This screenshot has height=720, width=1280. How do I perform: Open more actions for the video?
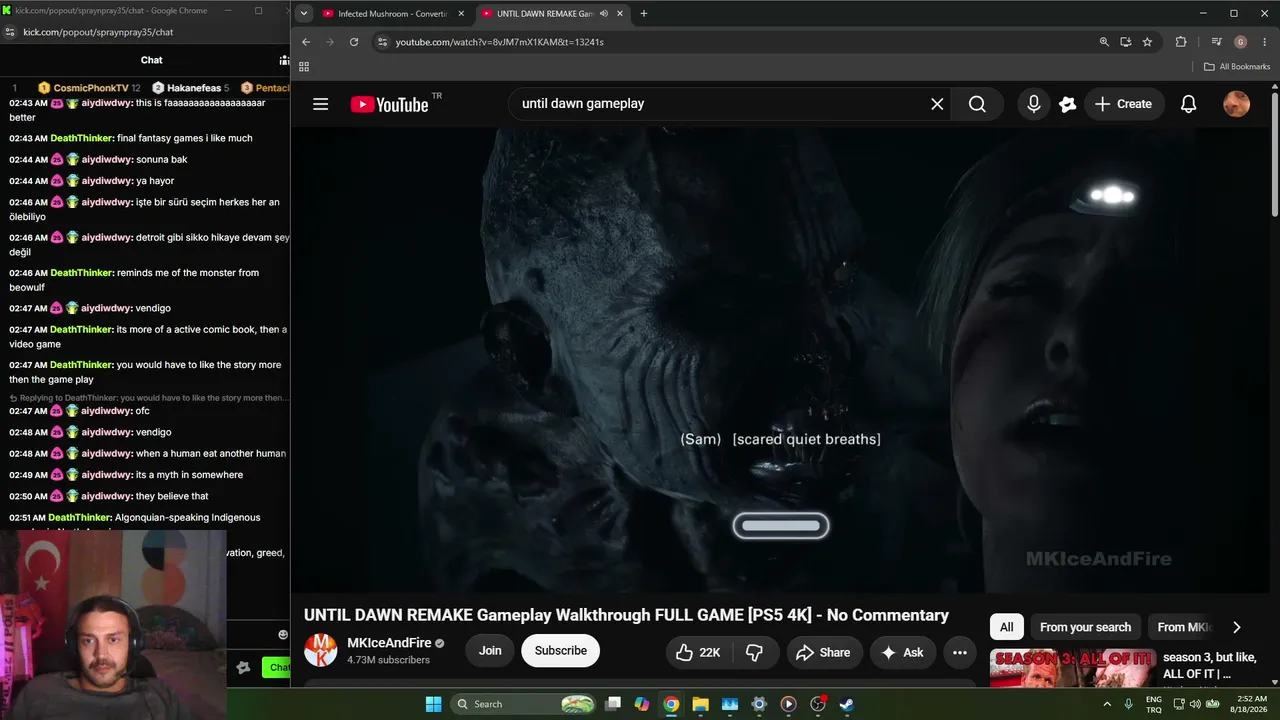pos(960,652)
